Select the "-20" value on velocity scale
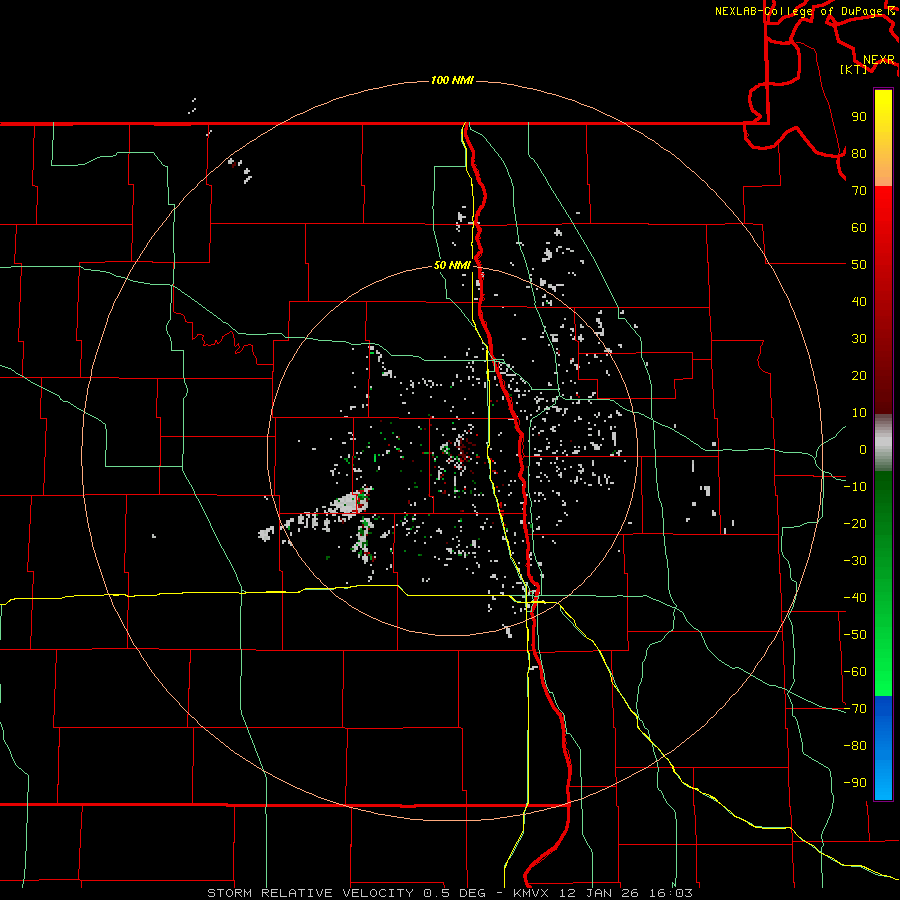Image resolution: width=900 pixels, height=900 pixels. [855, 524]
